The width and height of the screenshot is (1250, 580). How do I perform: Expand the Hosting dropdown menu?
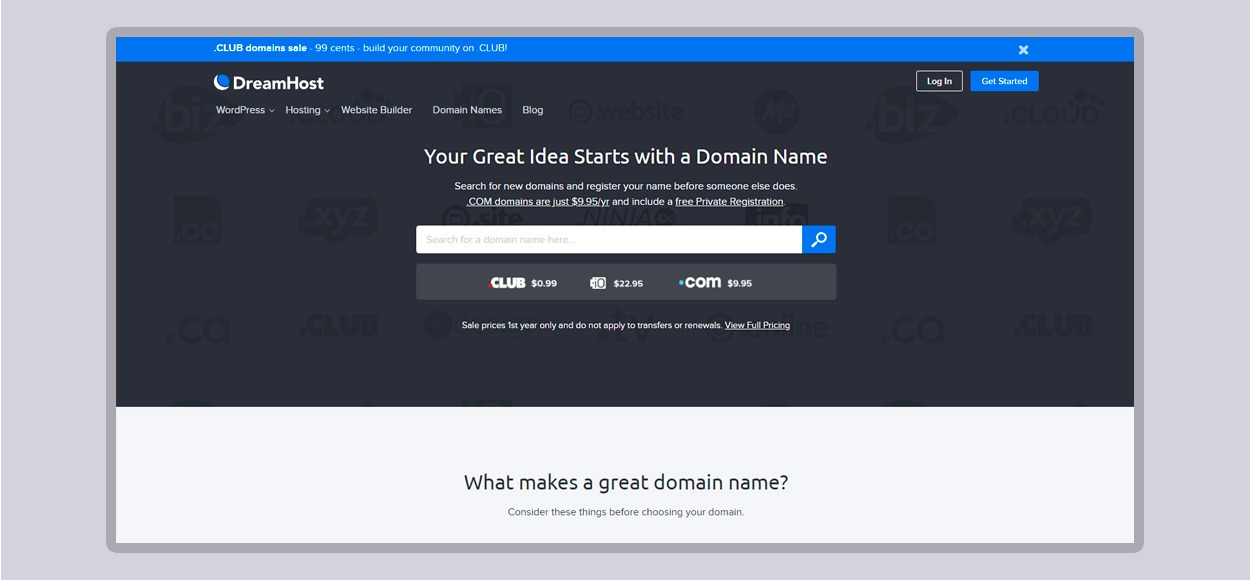[308, 110]
